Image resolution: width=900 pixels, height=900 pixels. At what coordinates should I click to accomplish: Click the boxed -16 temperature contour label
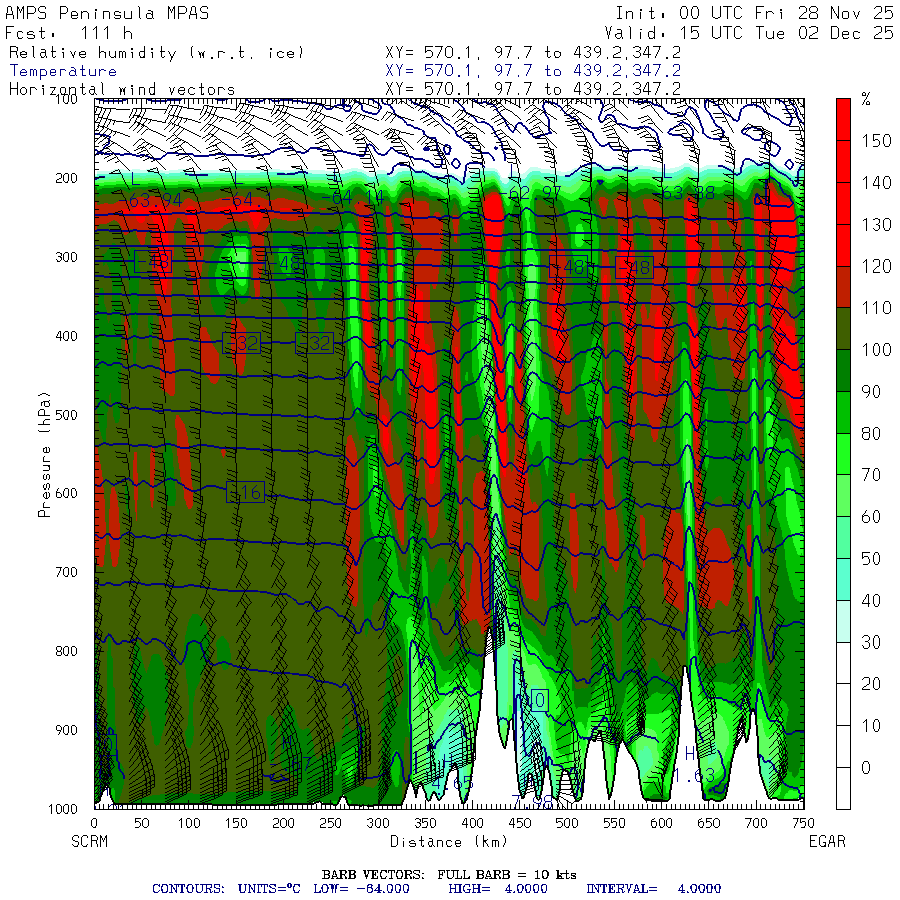point(245,492)
